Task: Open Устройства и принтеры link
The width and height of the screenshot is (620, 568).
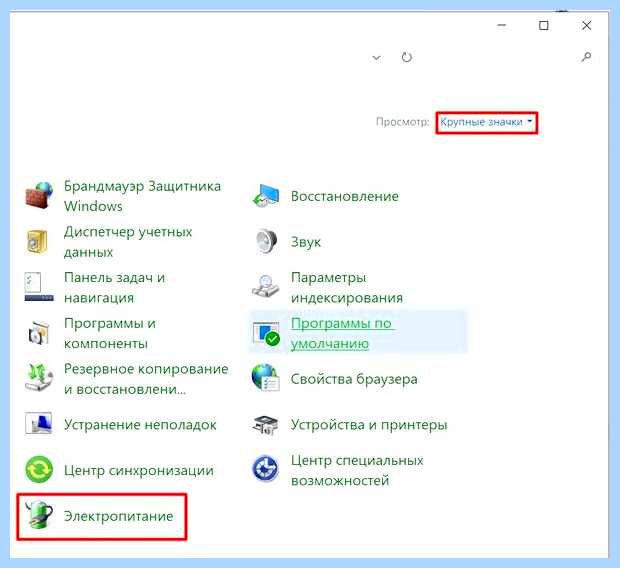Action: 369,424
